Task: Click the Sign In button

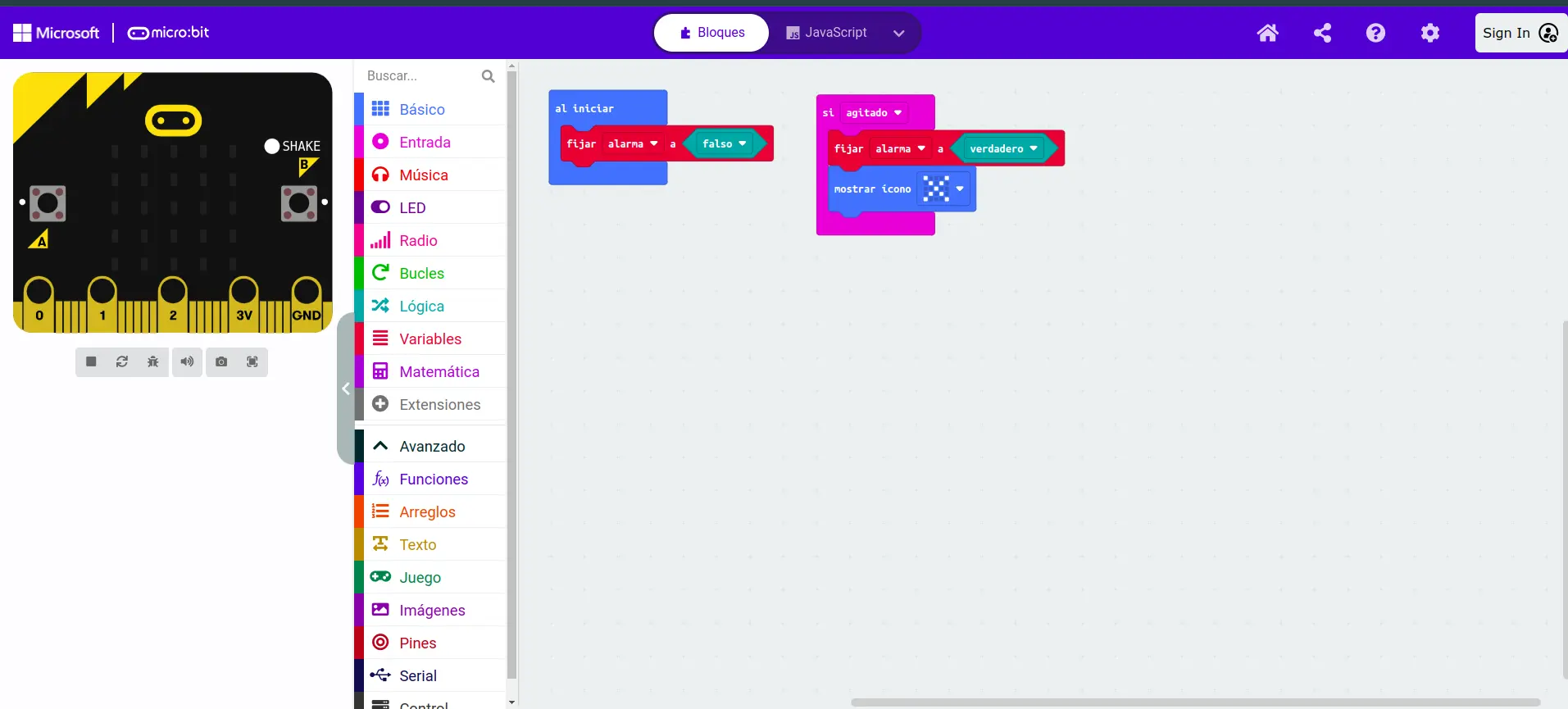Action: (x=1519, y=33)
